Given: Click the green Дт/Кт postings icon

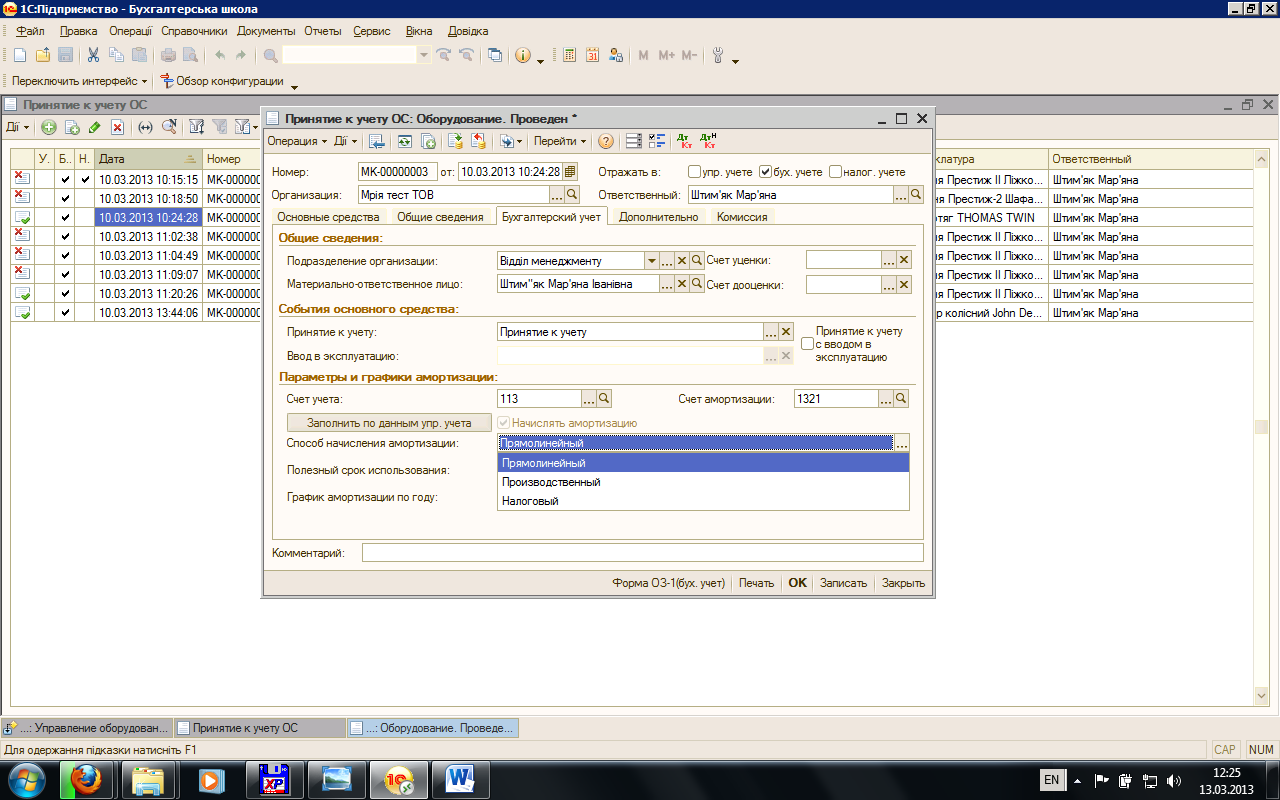Looking at the screenshot, I should point(685,141).
